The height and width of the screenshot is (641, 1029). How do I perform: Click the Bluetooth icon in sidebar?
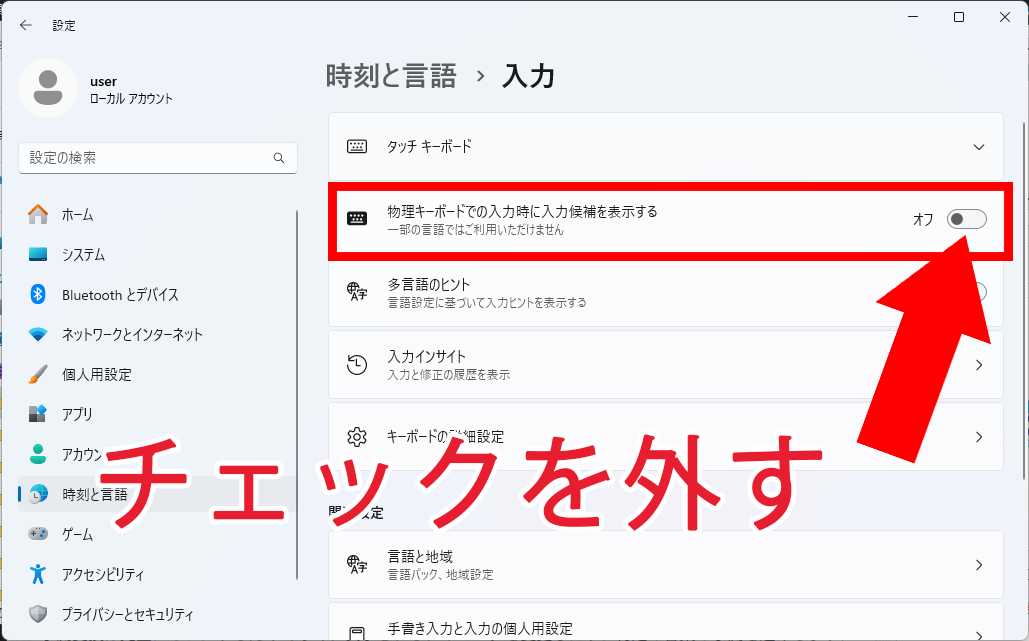38,294
